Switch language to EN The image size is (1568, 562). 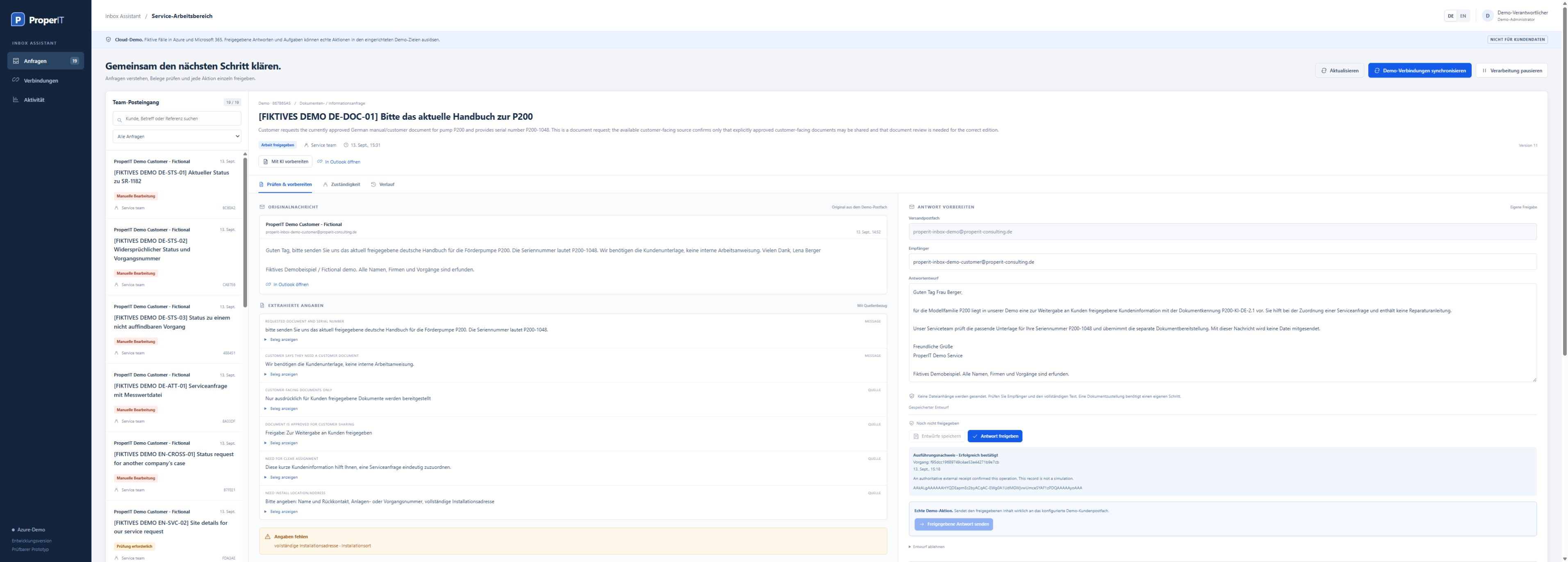point(1463,16)
